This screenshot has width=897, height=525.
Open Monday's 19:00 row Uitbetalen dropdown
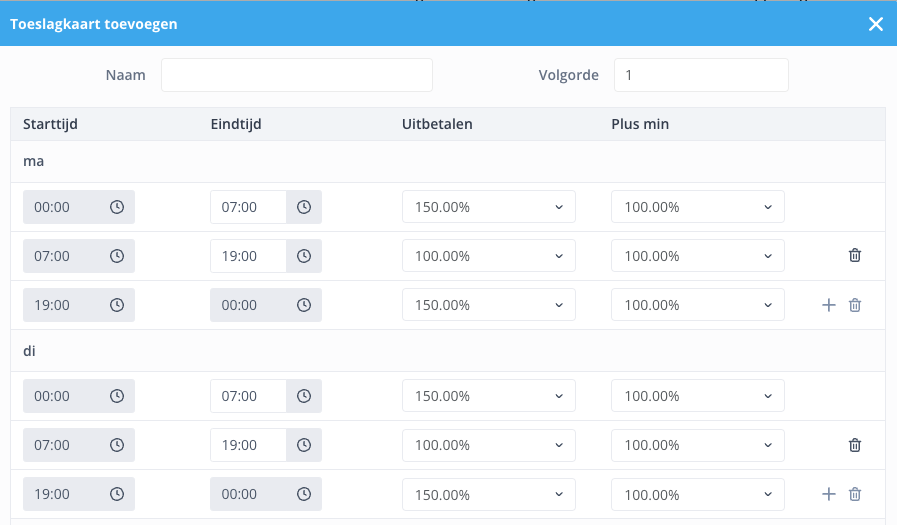(489, 305)
